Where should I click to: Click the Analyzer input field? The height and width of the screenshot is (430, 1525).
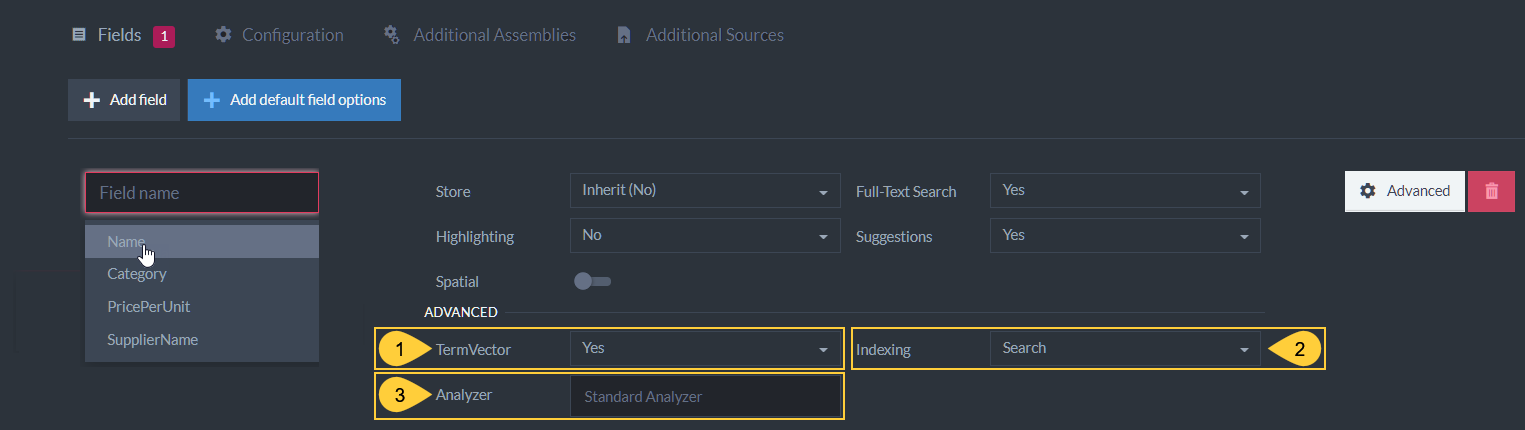pyautogui.click(x=705, y=396)
